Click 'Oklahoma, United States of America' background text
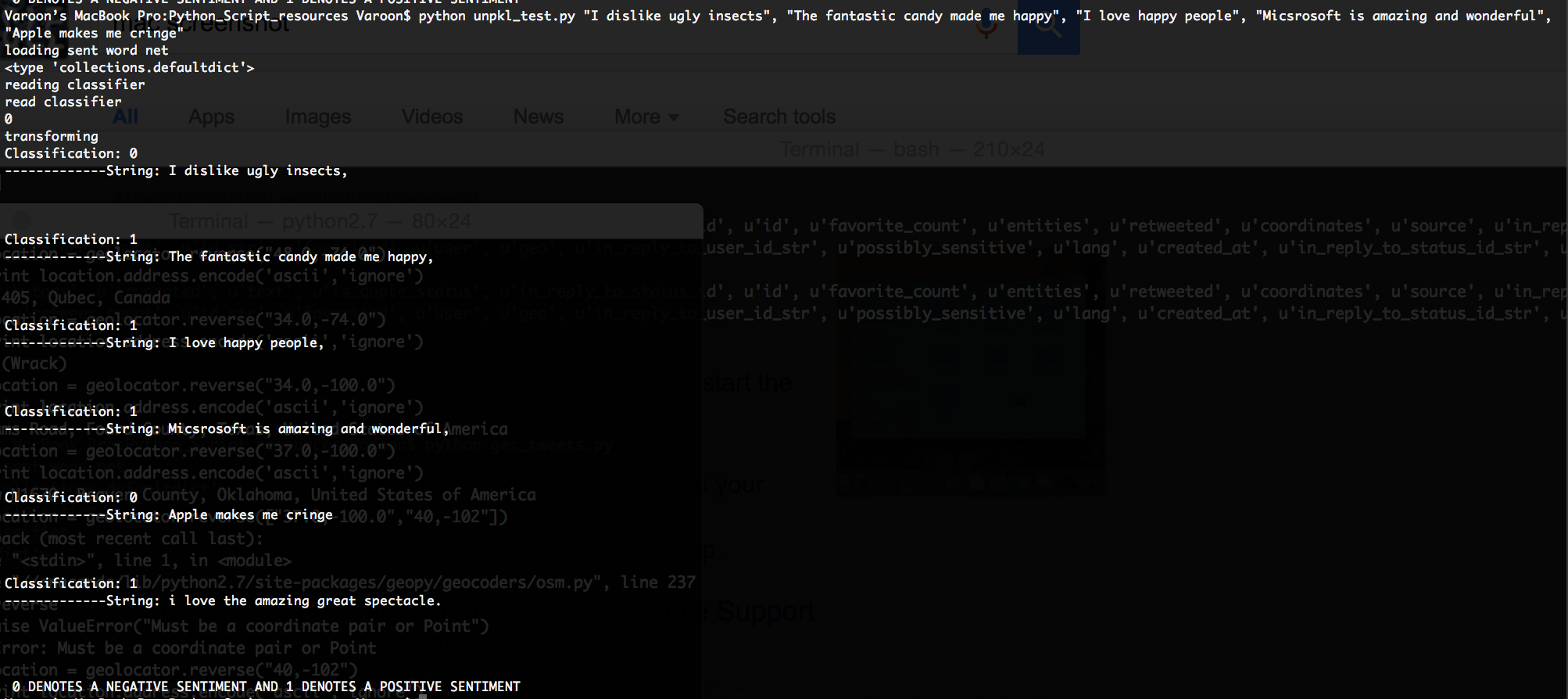The width and height of the screenshot is (1568, 699). click(x=377, y=495)
